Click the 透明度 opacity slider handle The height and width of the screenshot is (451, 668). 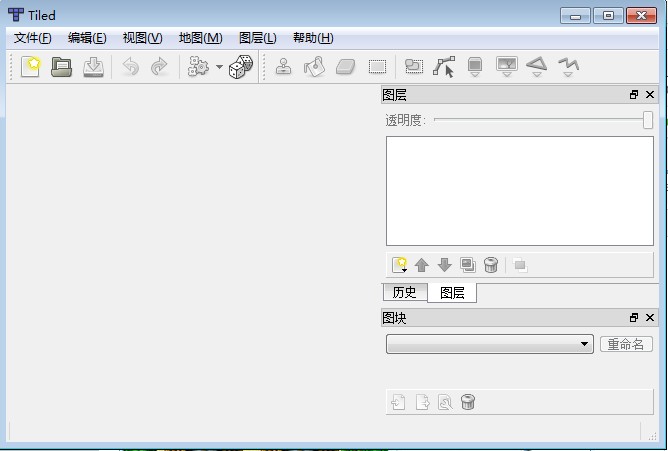pos(648,120)
